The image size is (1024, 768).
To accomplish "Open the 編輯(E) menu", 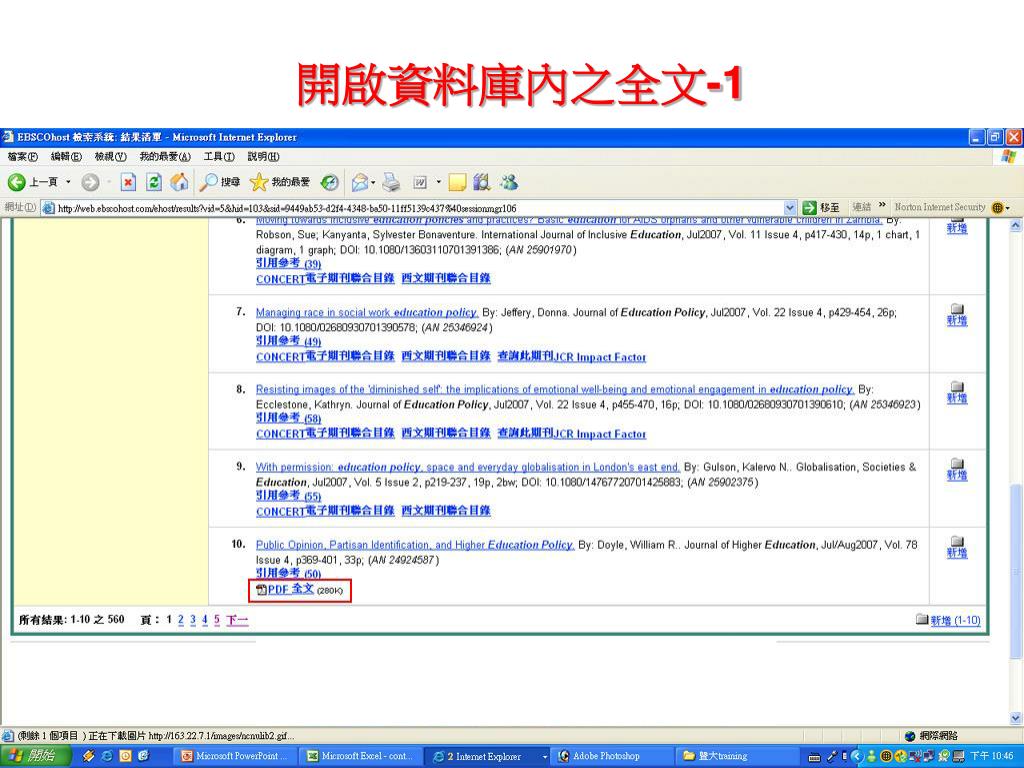I will point(66,157).
